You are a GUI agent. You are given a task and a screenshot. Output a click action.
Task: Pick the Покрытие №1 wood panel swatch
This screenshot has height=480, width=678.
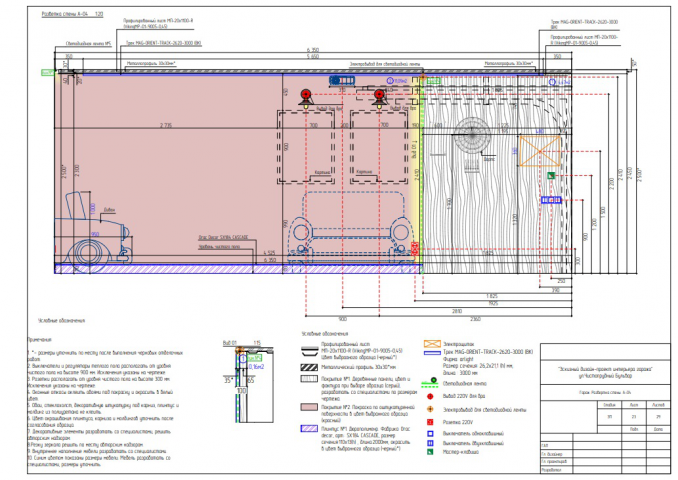tap(309, 378)
